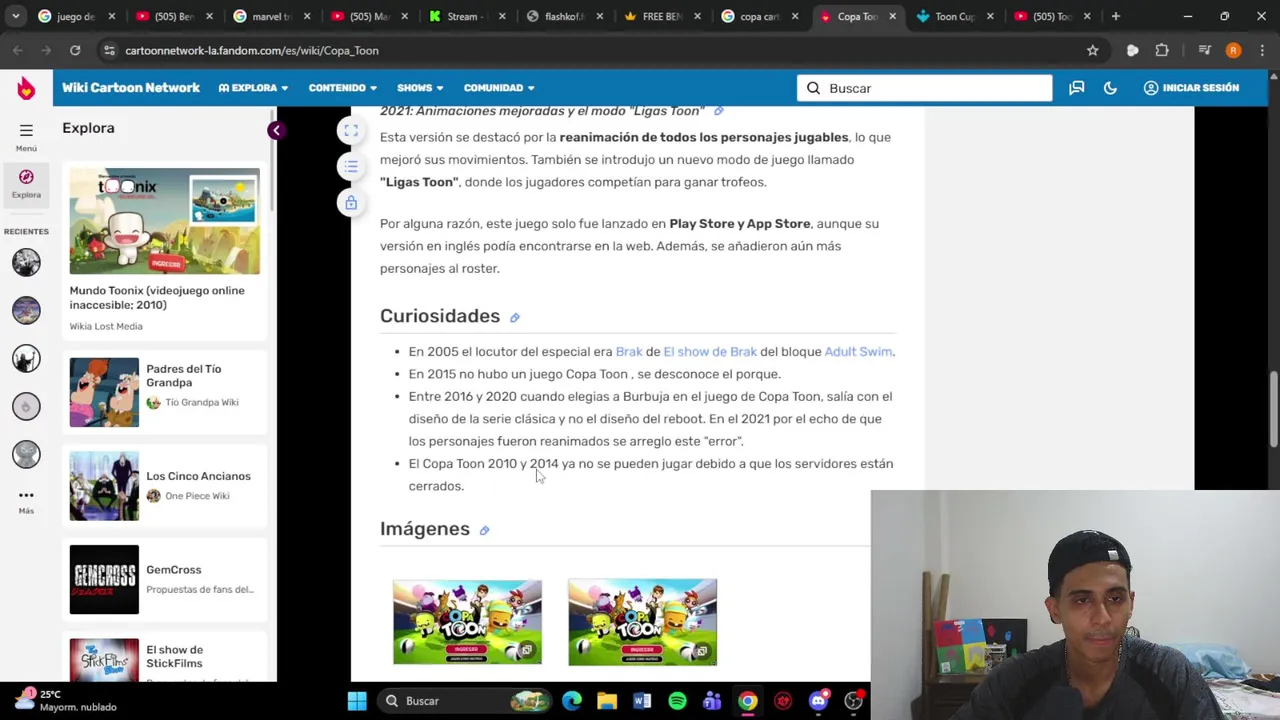The image size is (1280, 720).
Task: Expand the EXPLORA dropdown menu
Action: (253, 88)
